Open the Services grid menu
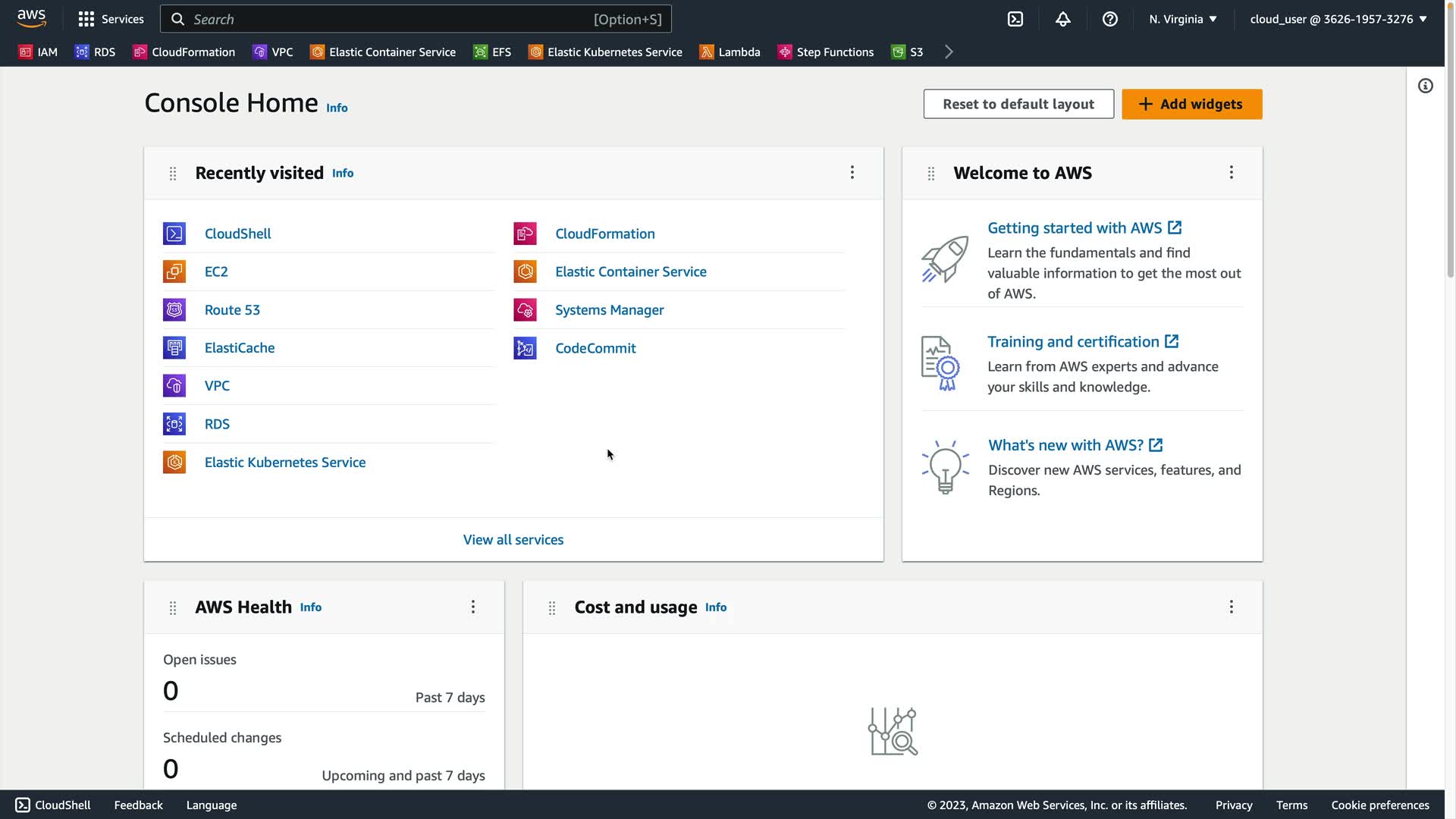This screenshot has height=819, width=1456. pos(111,19)
